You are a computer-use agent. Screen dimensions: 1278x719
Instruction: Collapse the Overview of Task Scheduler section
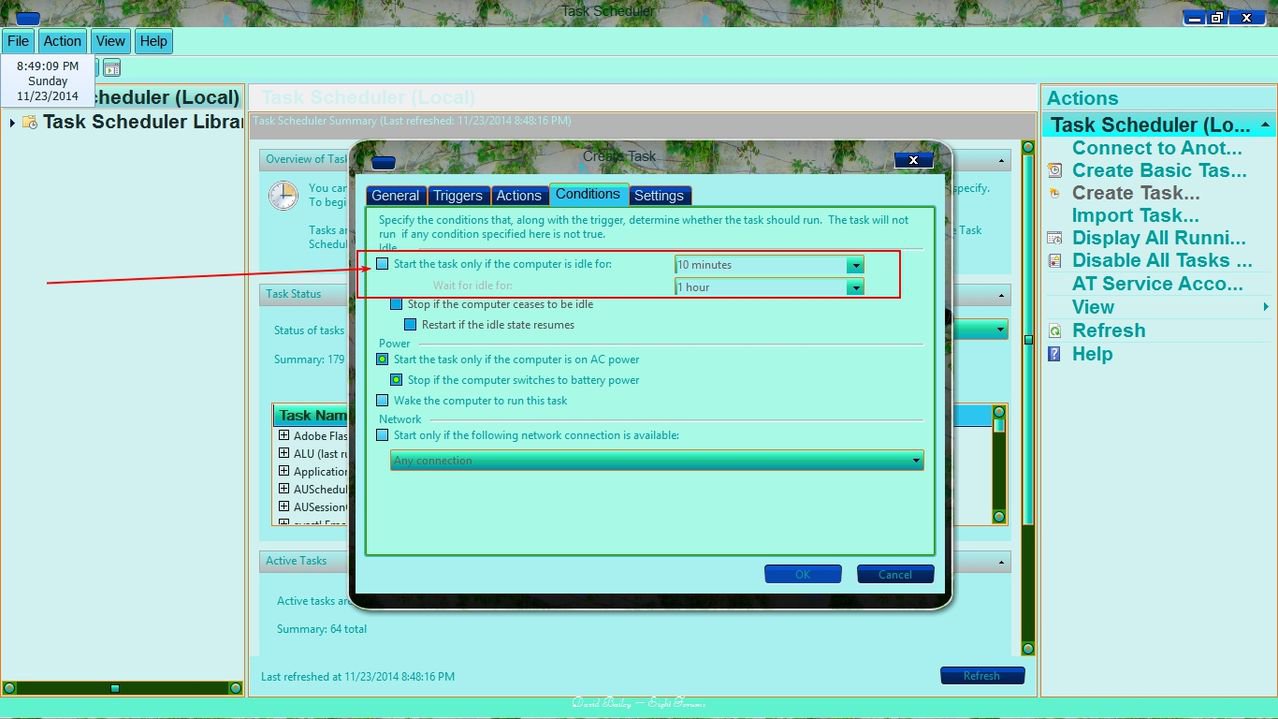pyautogui.click(x=1002, y=160)
